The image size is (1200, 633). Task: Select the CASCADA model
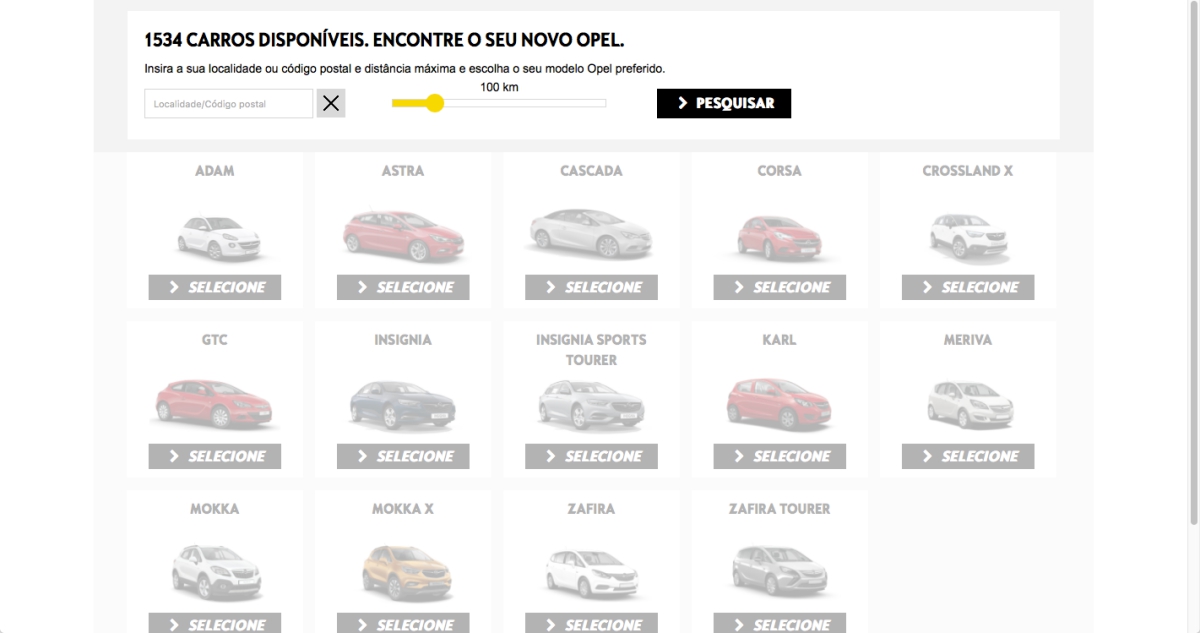pos(591,287)
